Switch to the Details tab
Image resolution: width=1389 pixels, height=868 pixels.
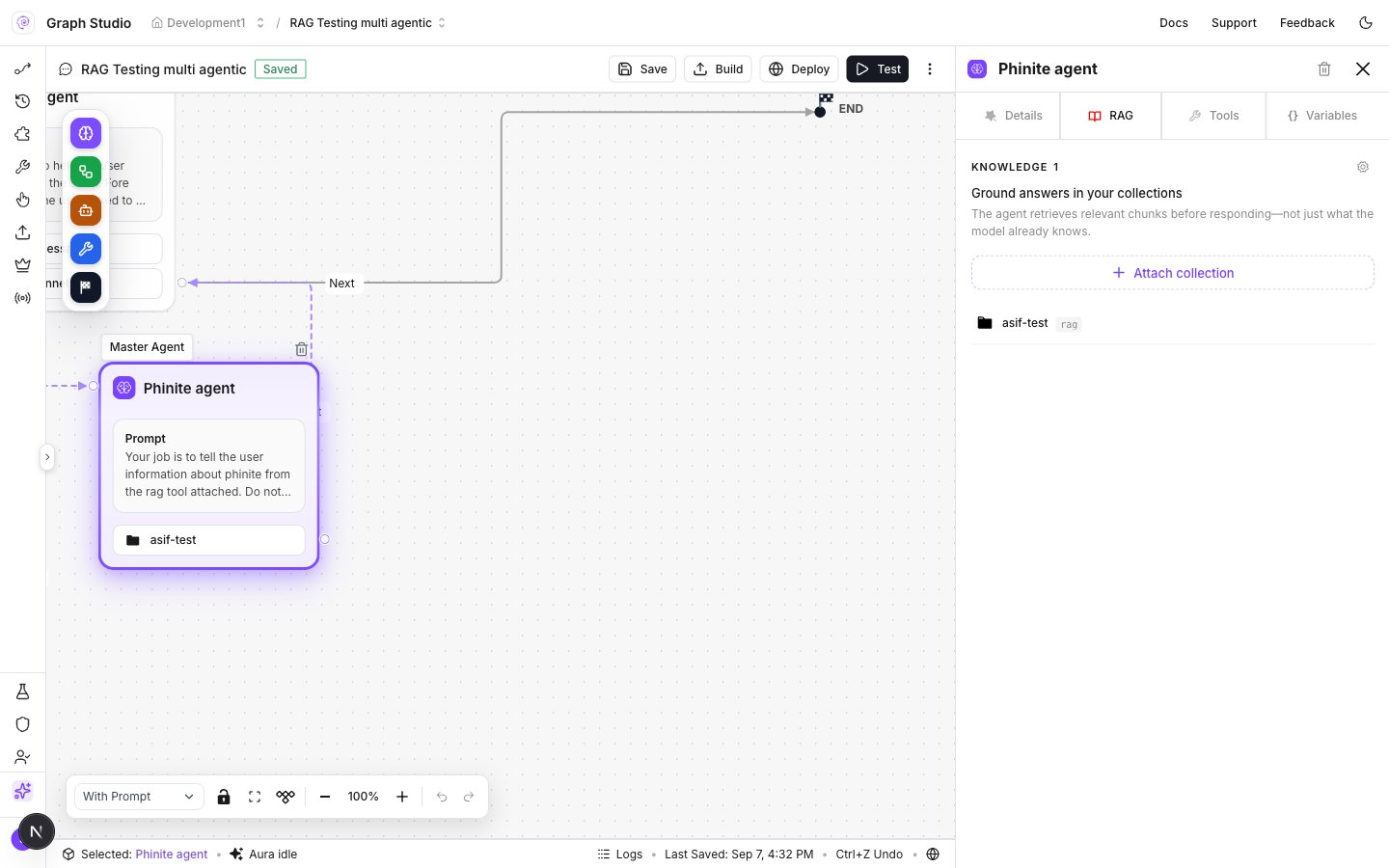click(1013, 116)
